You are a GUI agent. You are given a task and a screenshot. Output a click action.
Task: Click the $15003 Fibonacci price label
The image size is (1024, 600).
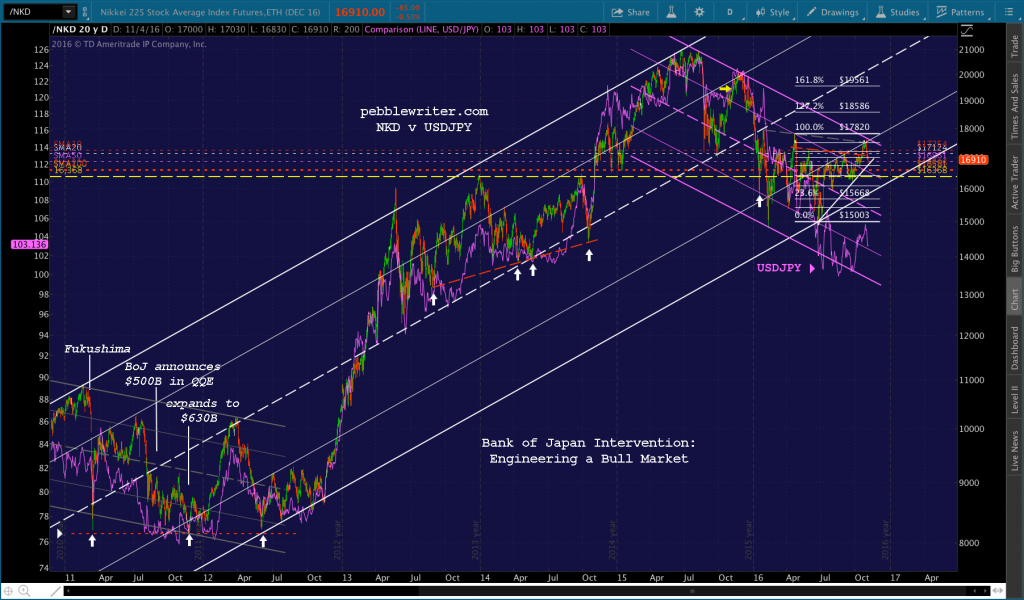pyautogui.click(x=854, y=215)
